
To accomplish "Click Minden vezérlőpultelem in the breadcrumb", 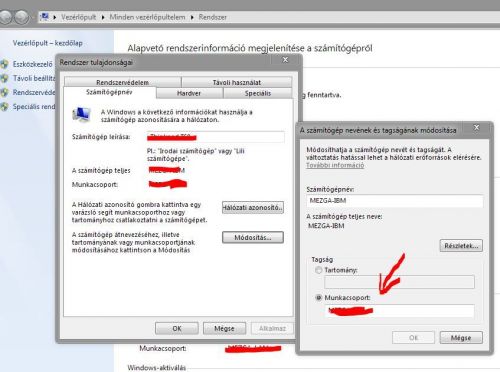I will pos(147,17).
